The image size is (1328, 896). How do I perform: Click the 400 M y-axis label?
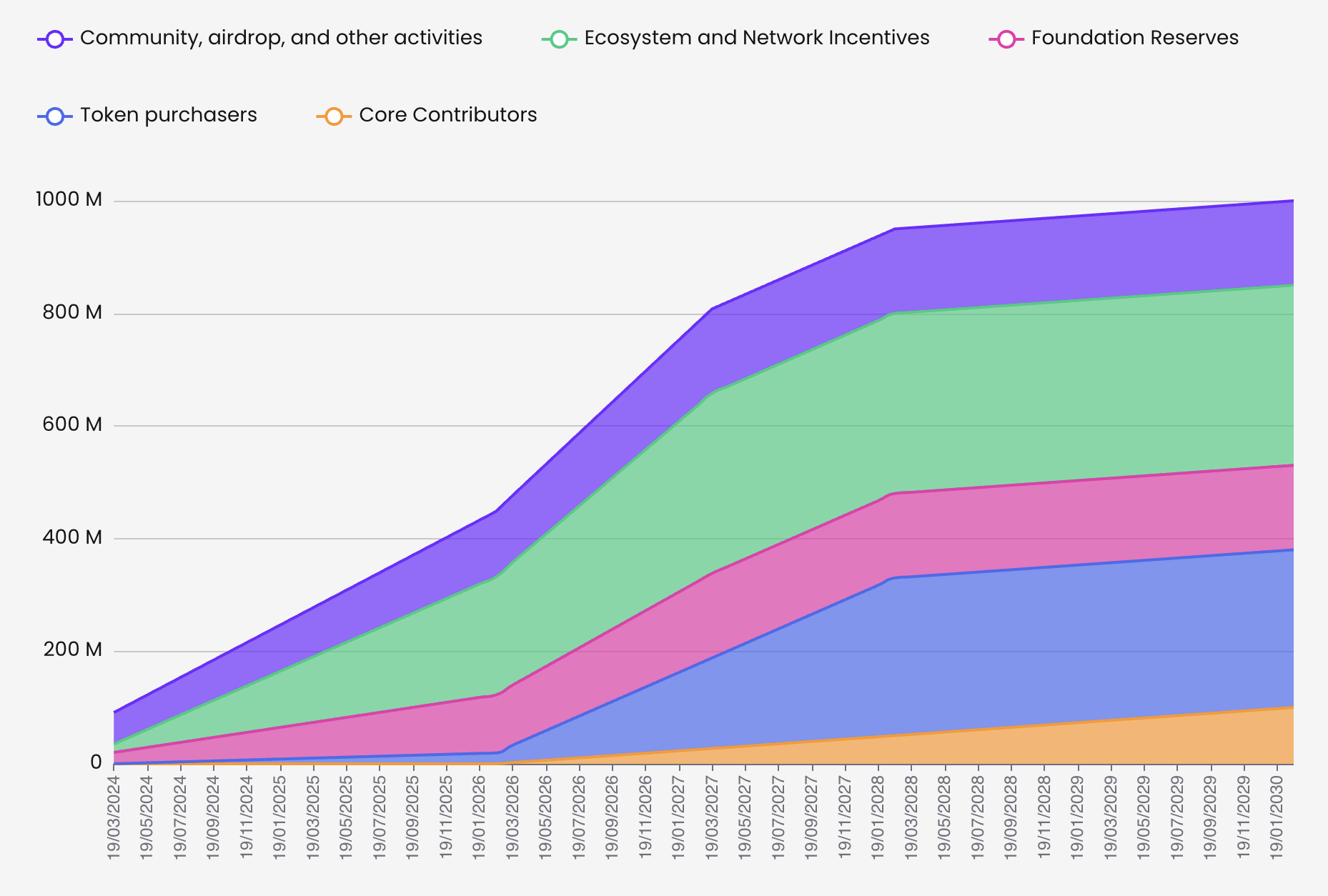coord(72,537)
